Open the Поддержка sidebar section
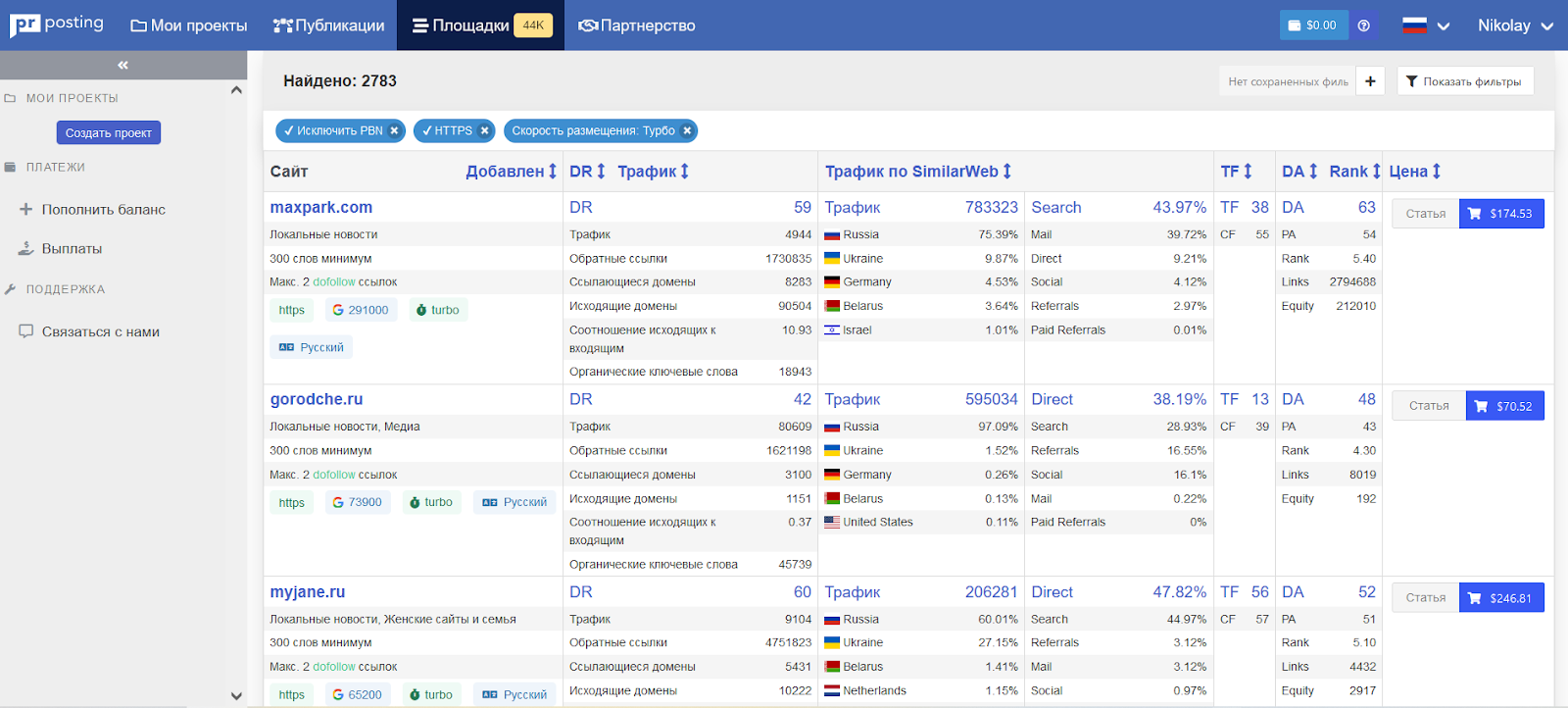This screenshot has width=1568, height=708. 65,289
